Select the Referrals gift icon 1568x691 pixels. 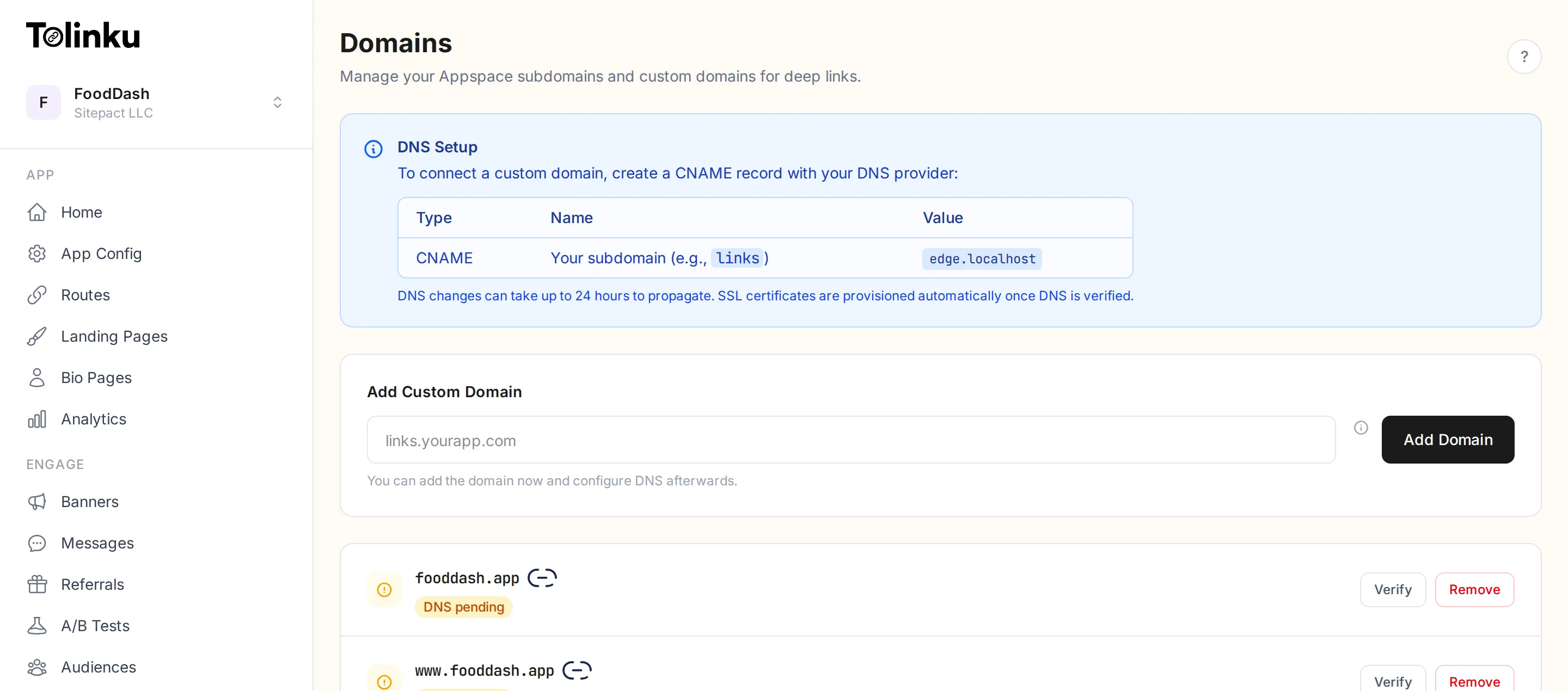[37, 584]
